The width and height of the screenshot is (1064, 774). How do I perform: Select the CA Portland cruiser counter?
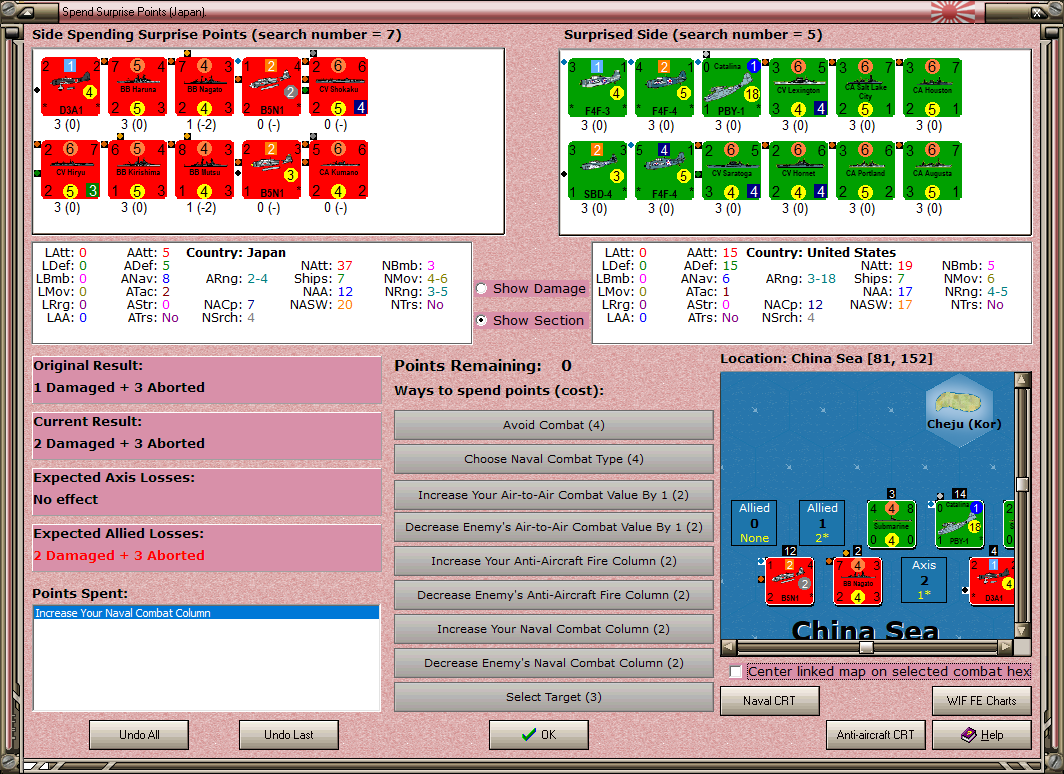[x=865, y=170]
